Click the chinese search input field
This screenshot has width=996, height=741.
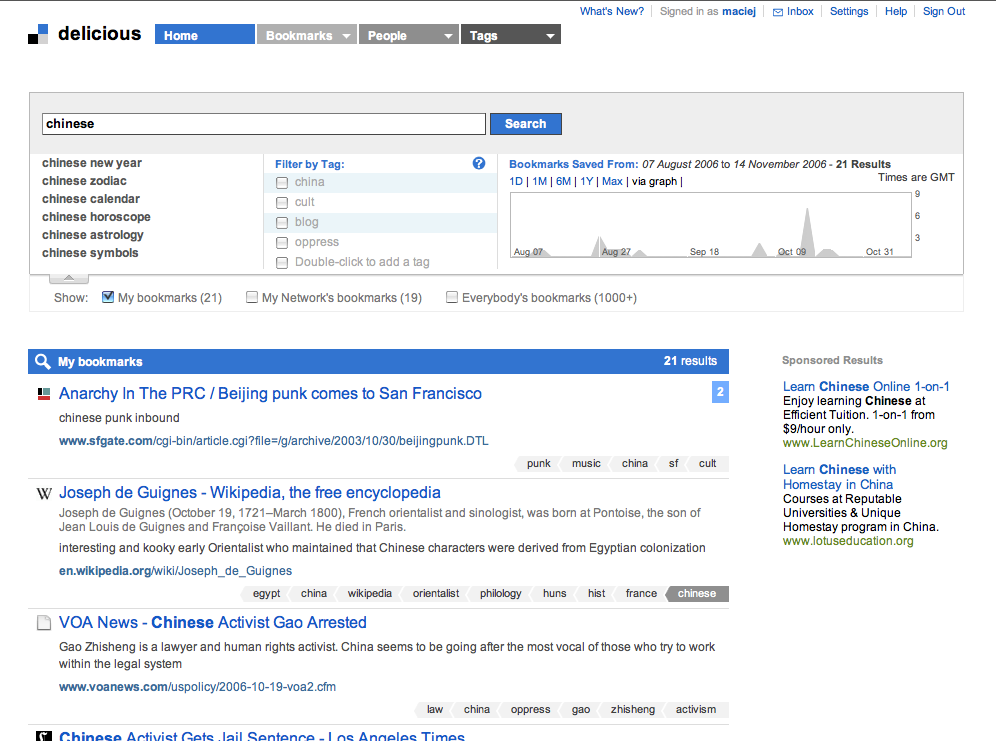click(x=264, y=124)
